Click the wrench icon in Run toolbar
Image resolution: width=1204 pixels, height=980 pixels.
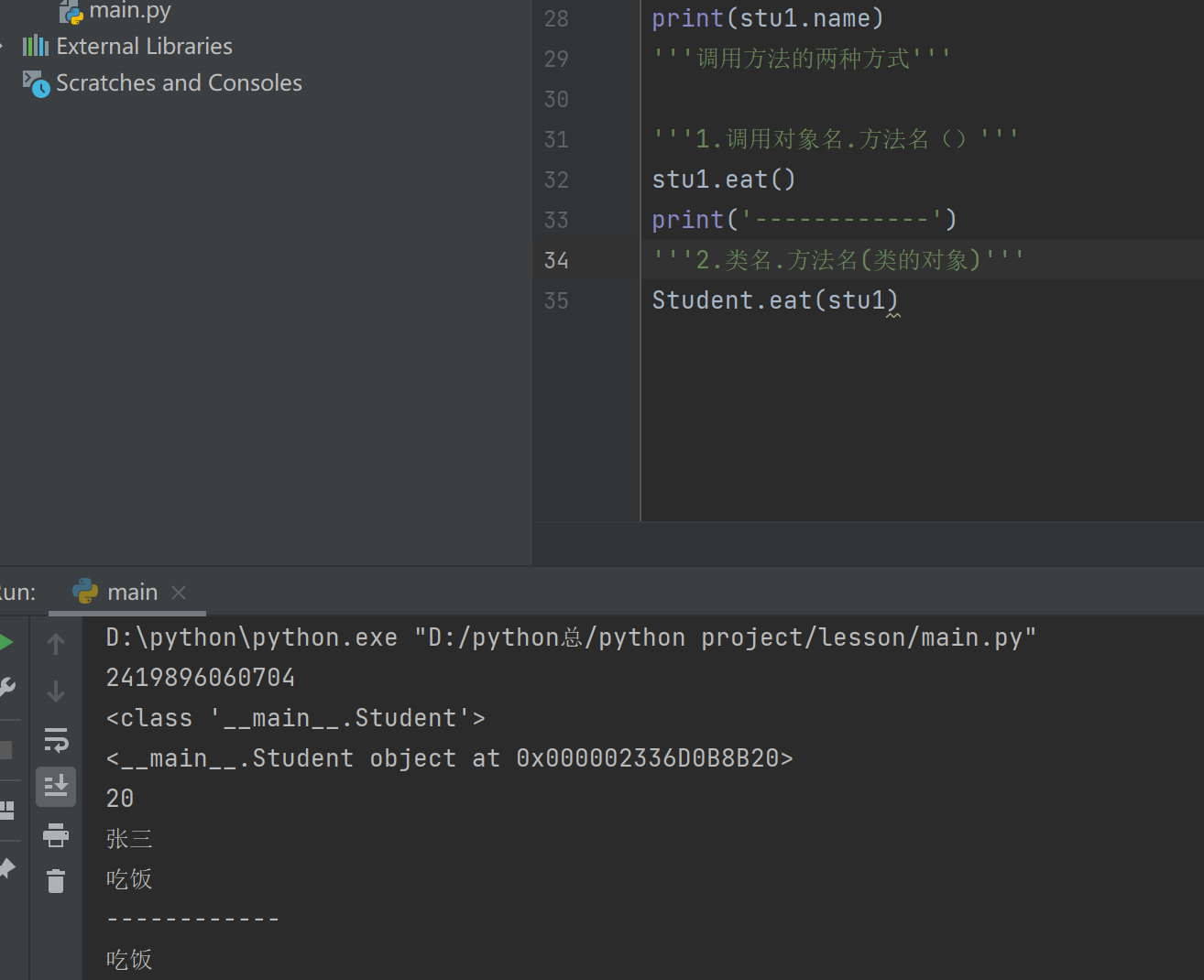coord(6,687)
